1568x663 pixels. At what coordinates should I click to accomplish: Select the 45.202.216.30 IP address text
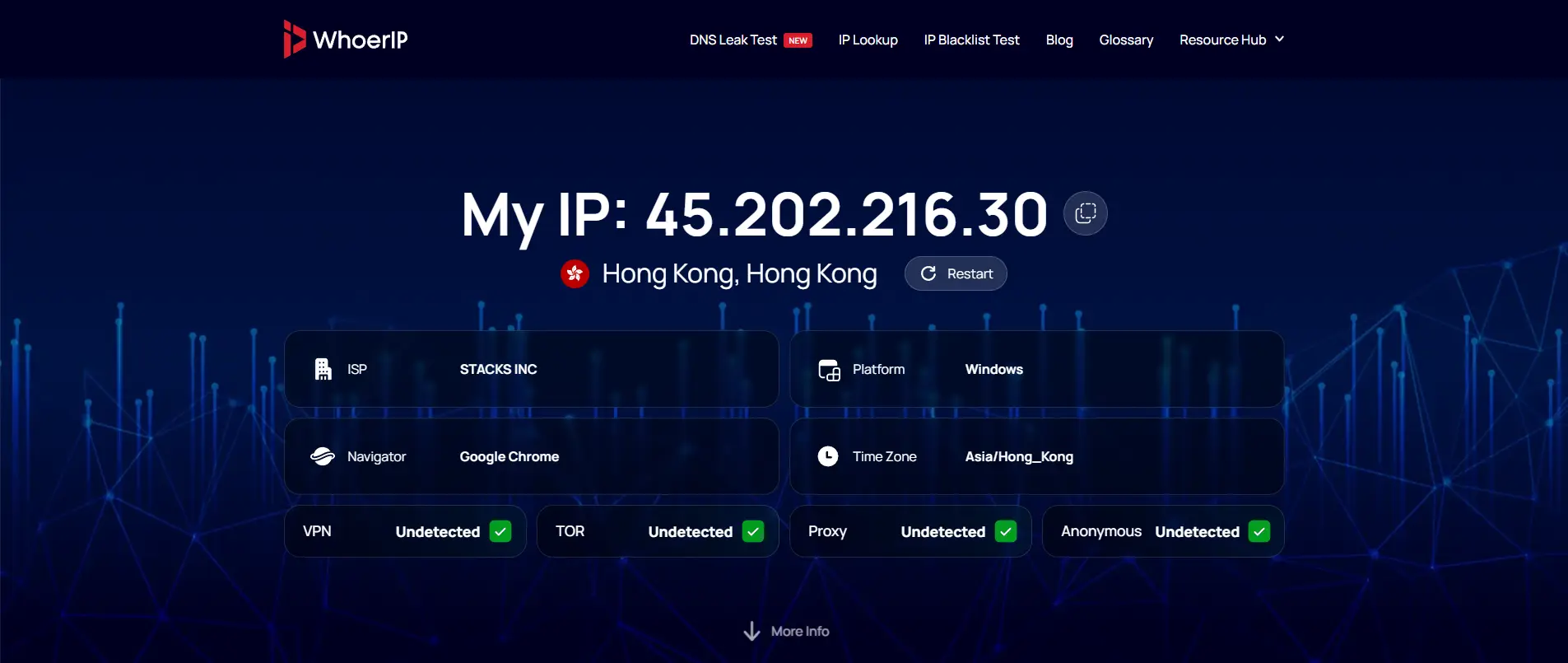[x=846, y=214]
